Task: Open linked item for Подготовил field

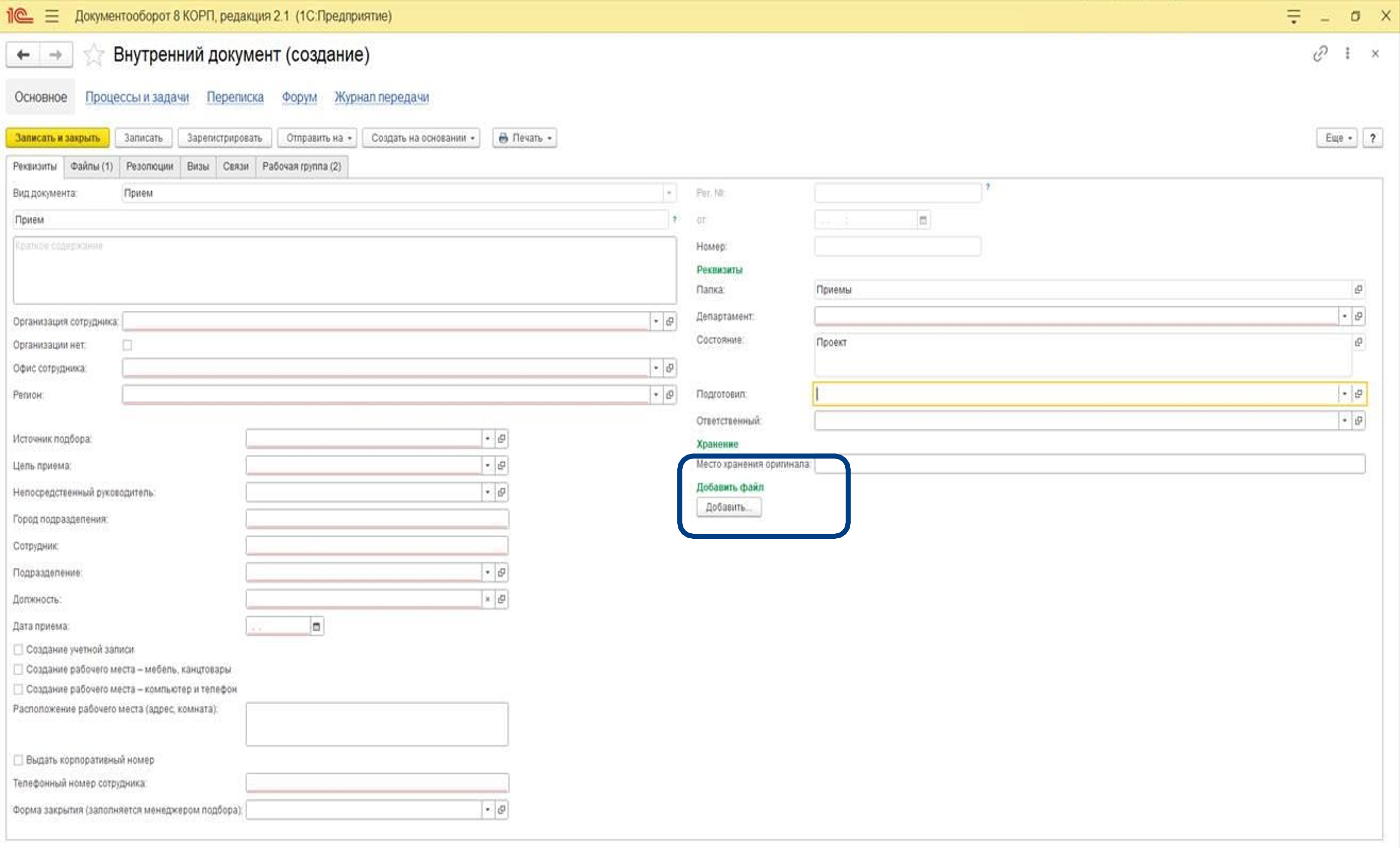Action: point(1358,393)
